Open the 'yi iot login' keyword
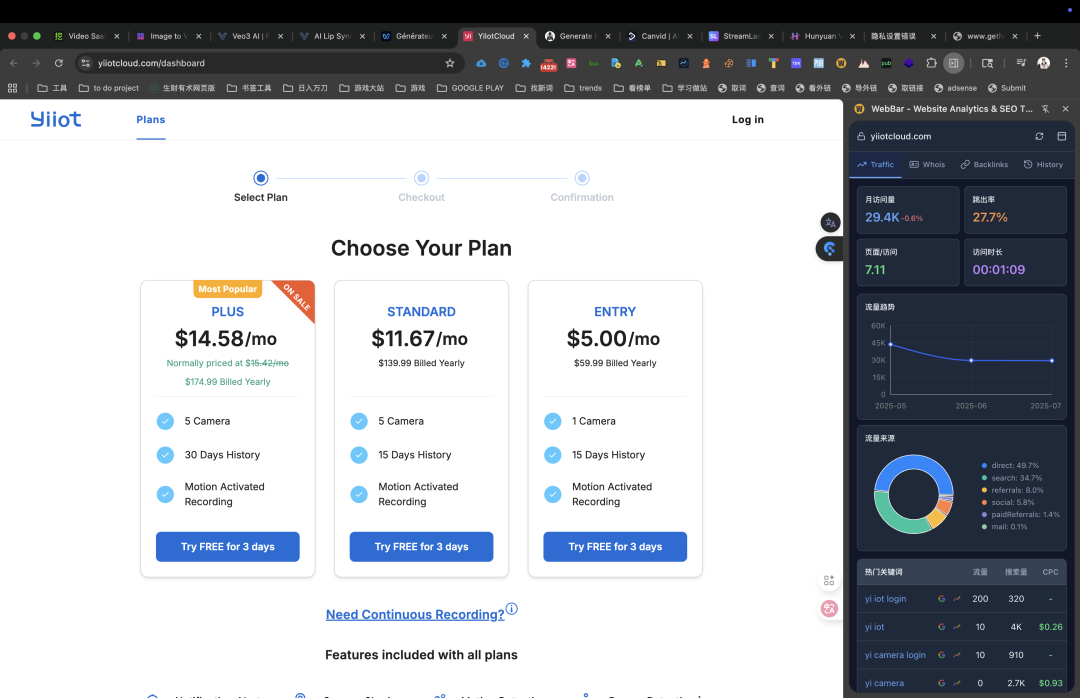 pyautogui.click(x=885, y=599)
